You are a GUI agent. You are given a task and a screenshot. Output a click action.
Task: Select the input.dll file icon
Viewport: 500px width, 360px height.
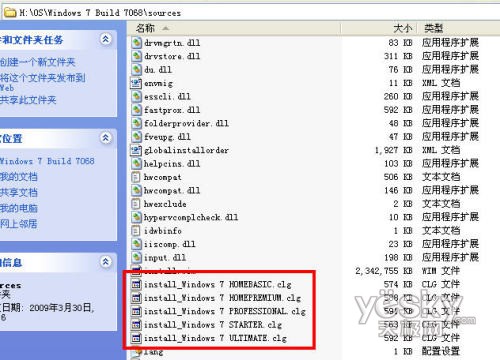(136, 257)
